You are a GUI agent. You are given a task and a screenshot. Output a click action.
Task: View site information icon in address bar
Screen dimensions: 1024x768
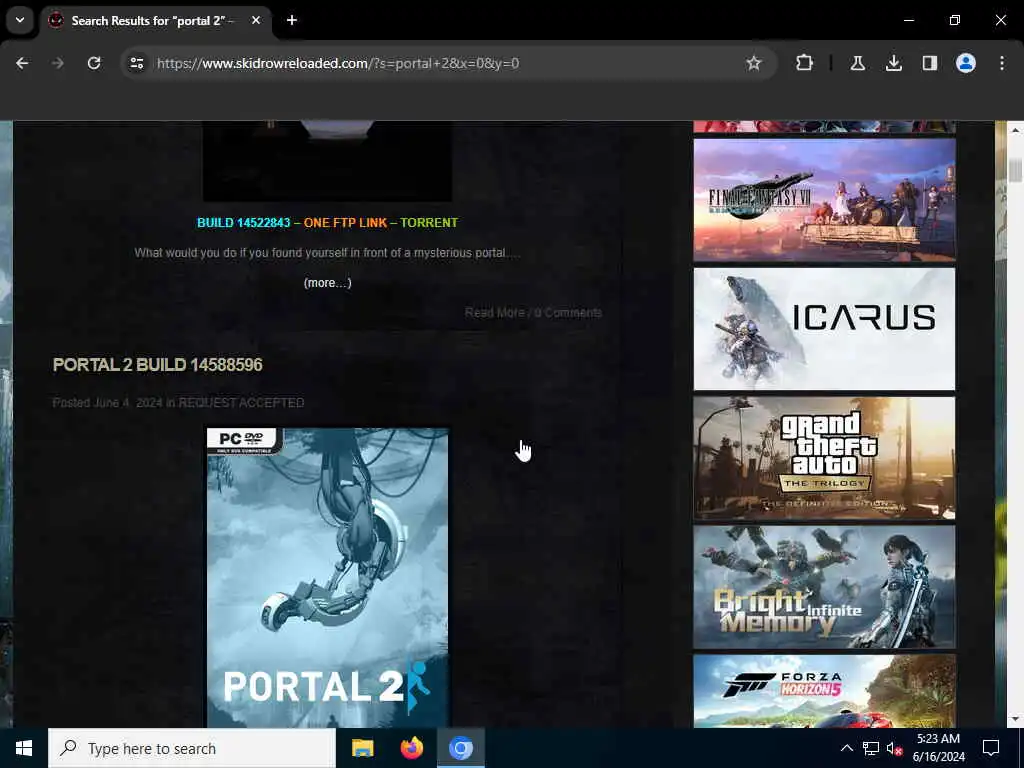tap(136, 63)
